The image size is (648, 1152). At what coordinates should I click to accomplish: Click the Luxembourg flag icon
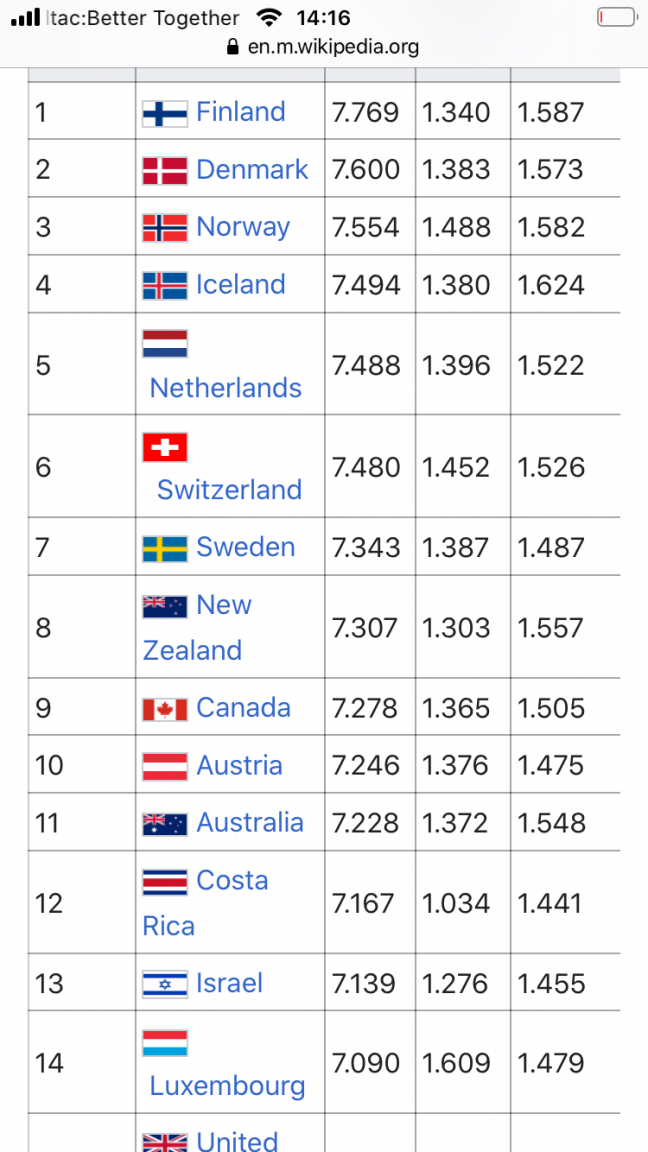165,1043
